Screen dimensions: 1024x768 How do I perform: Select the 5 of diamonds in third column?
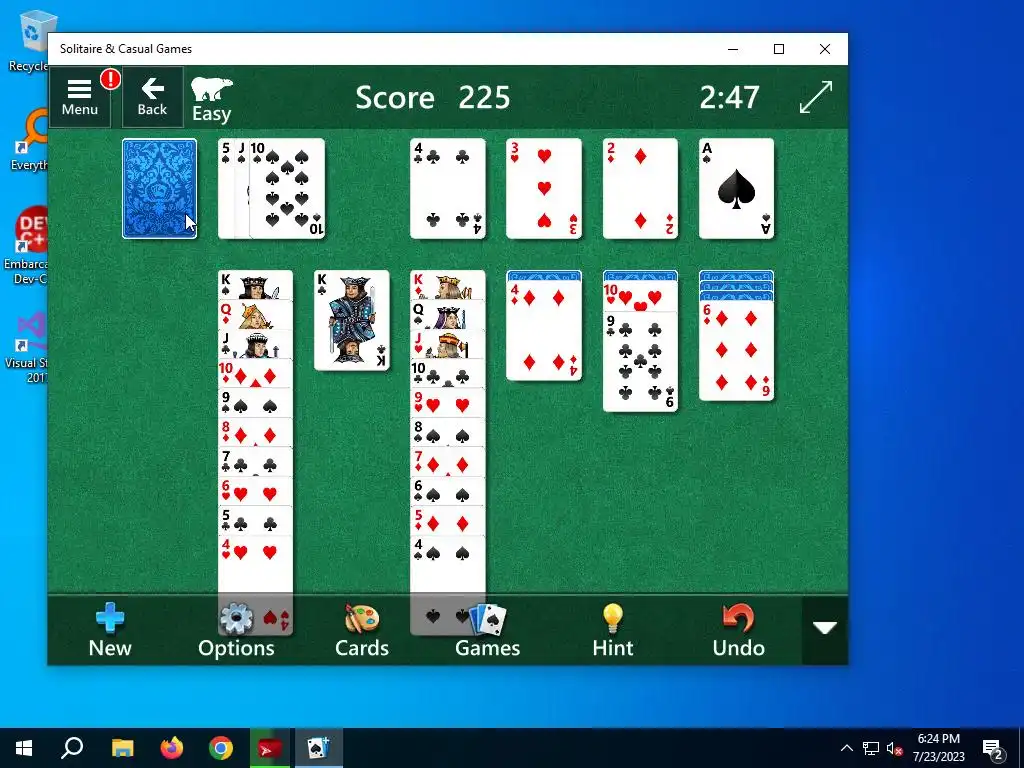click(447, 520)
